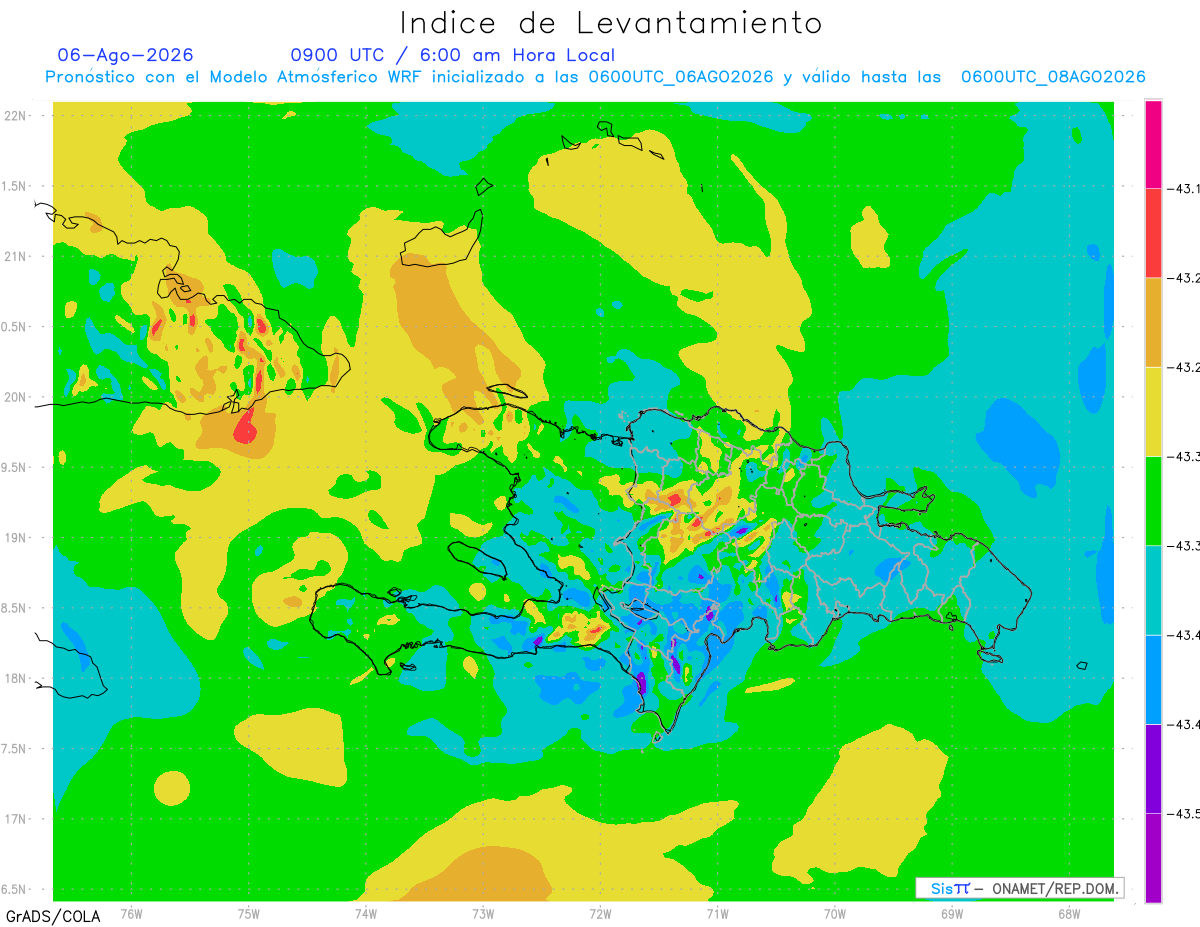Click '0900 UTC / 6:00 am Hora Local'

(453, 55)
